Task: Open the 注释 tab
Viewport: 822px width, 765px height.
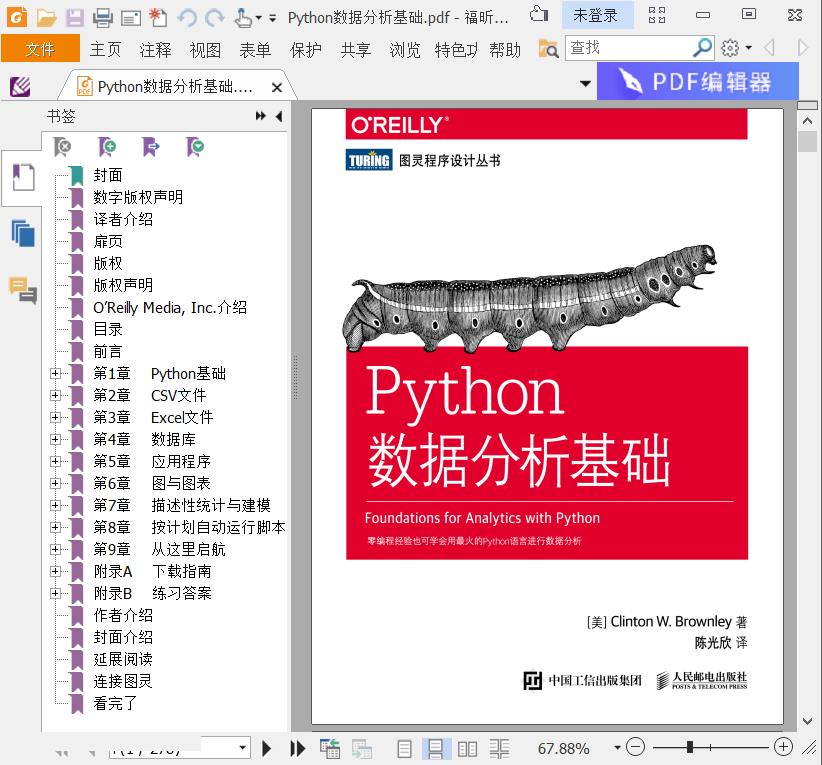Action: tap(155, 49)
